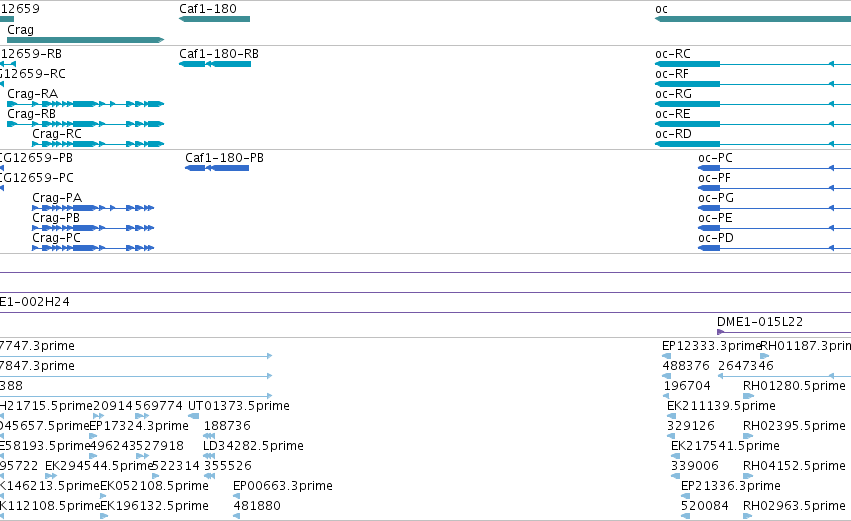Choose the oc-PF protein feature

point(774,188)
